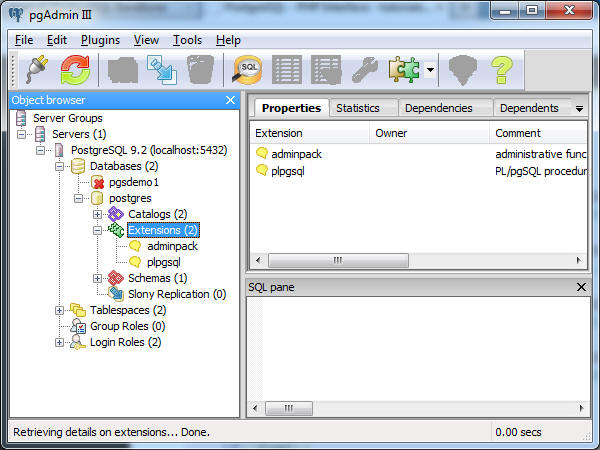
Task: Open the Tools menu
Action: tap(187, 40)
